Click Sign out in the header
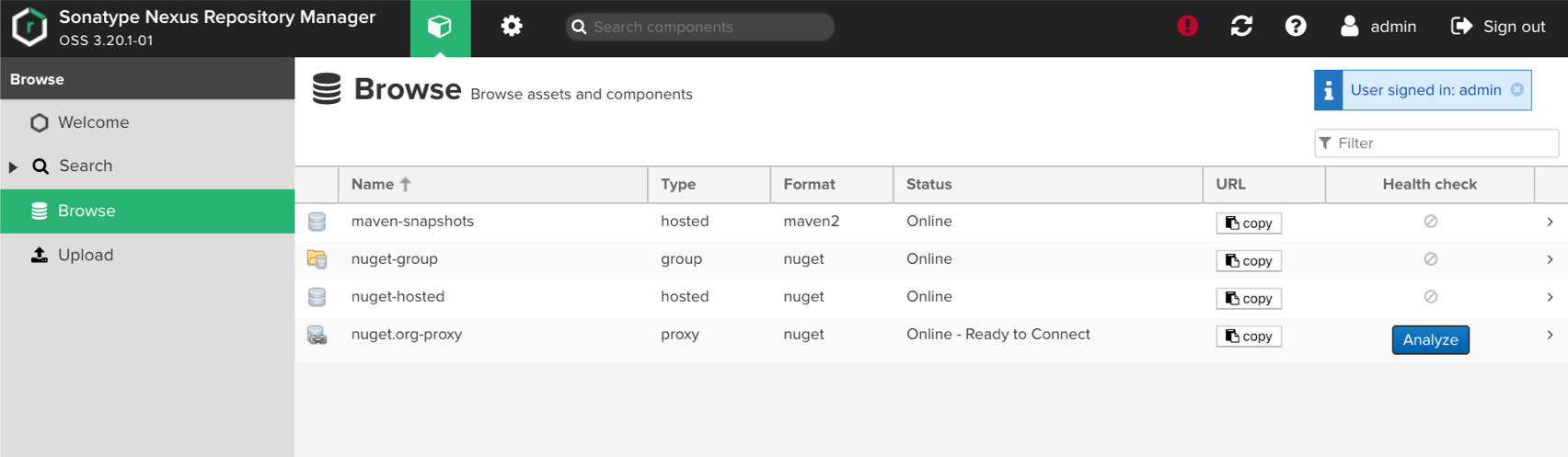This screenshot has height=457, width=1568. [1498, 27]
